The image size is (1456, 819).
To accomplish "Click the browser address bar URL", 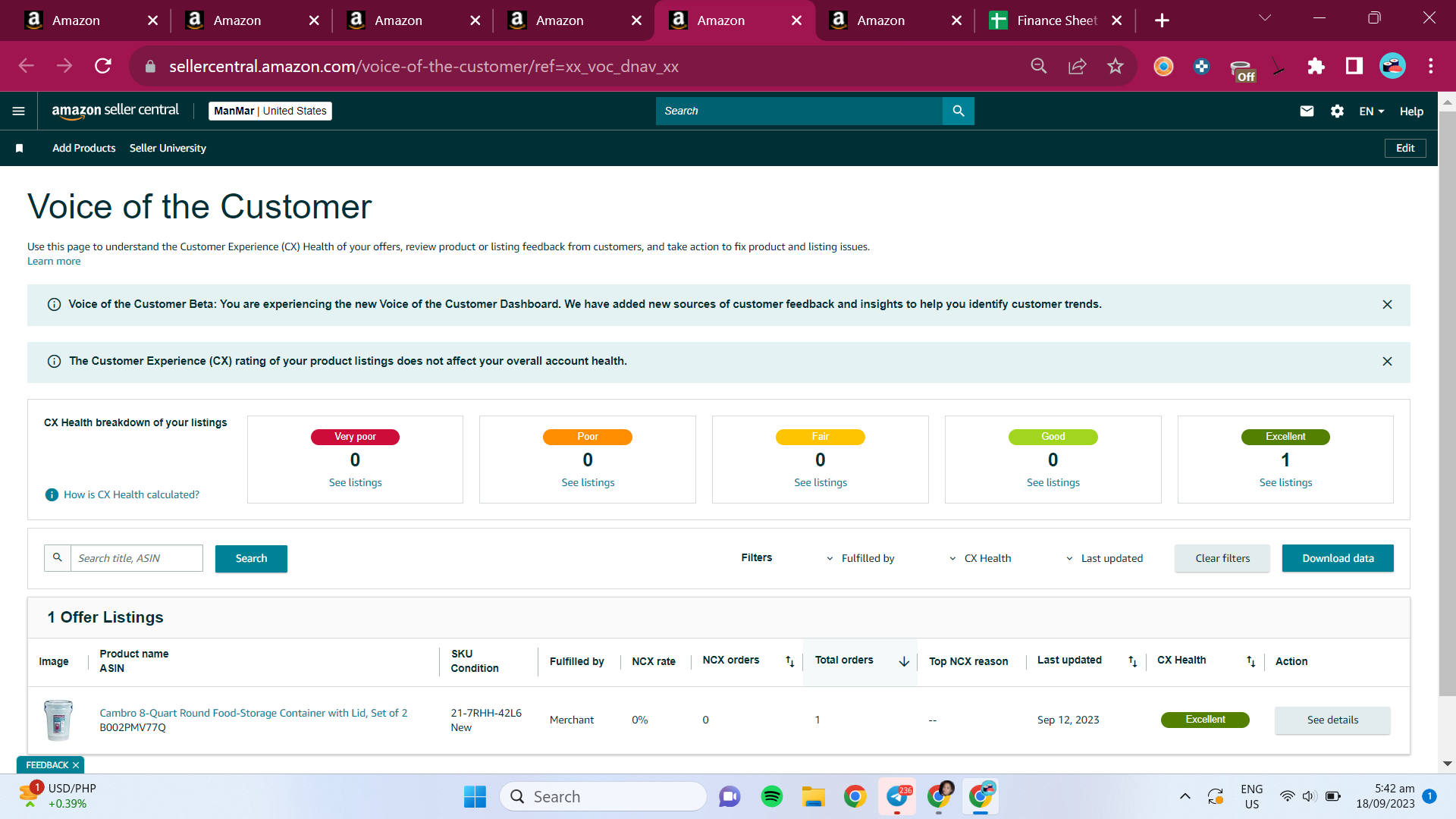I will coord(423,67).
